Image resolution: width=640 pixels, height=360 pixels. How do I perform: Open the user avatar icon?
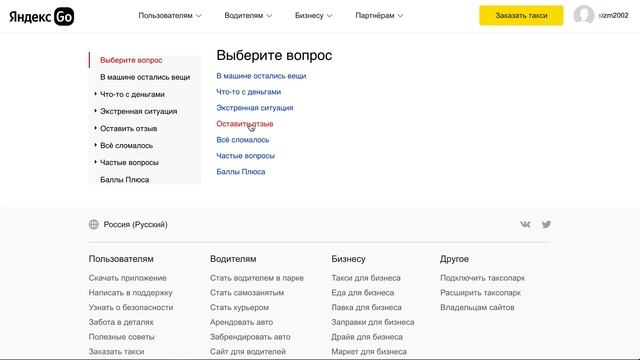point(584,15)
